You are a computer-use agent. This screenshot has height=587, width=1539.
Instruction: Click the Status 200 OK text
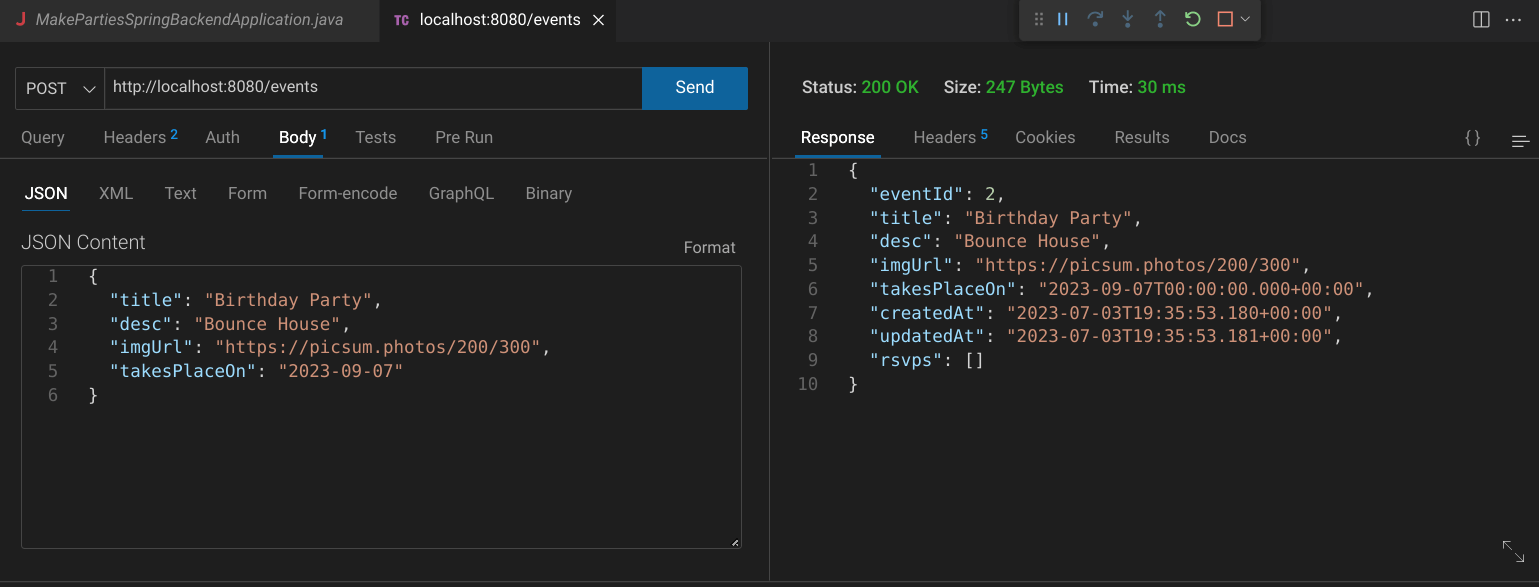(860, 87)
